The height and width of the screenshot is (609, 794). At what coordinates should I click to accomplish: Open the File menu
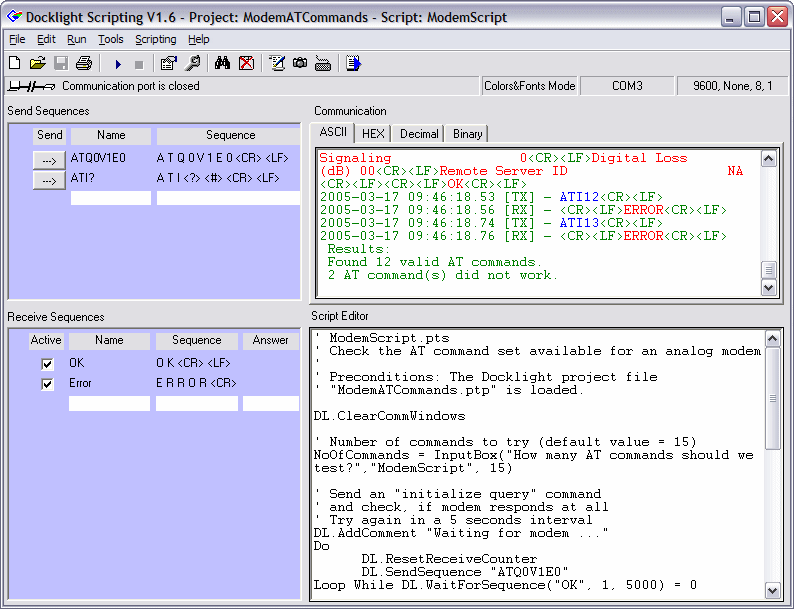pyautogui.click(x=17, y=39)
